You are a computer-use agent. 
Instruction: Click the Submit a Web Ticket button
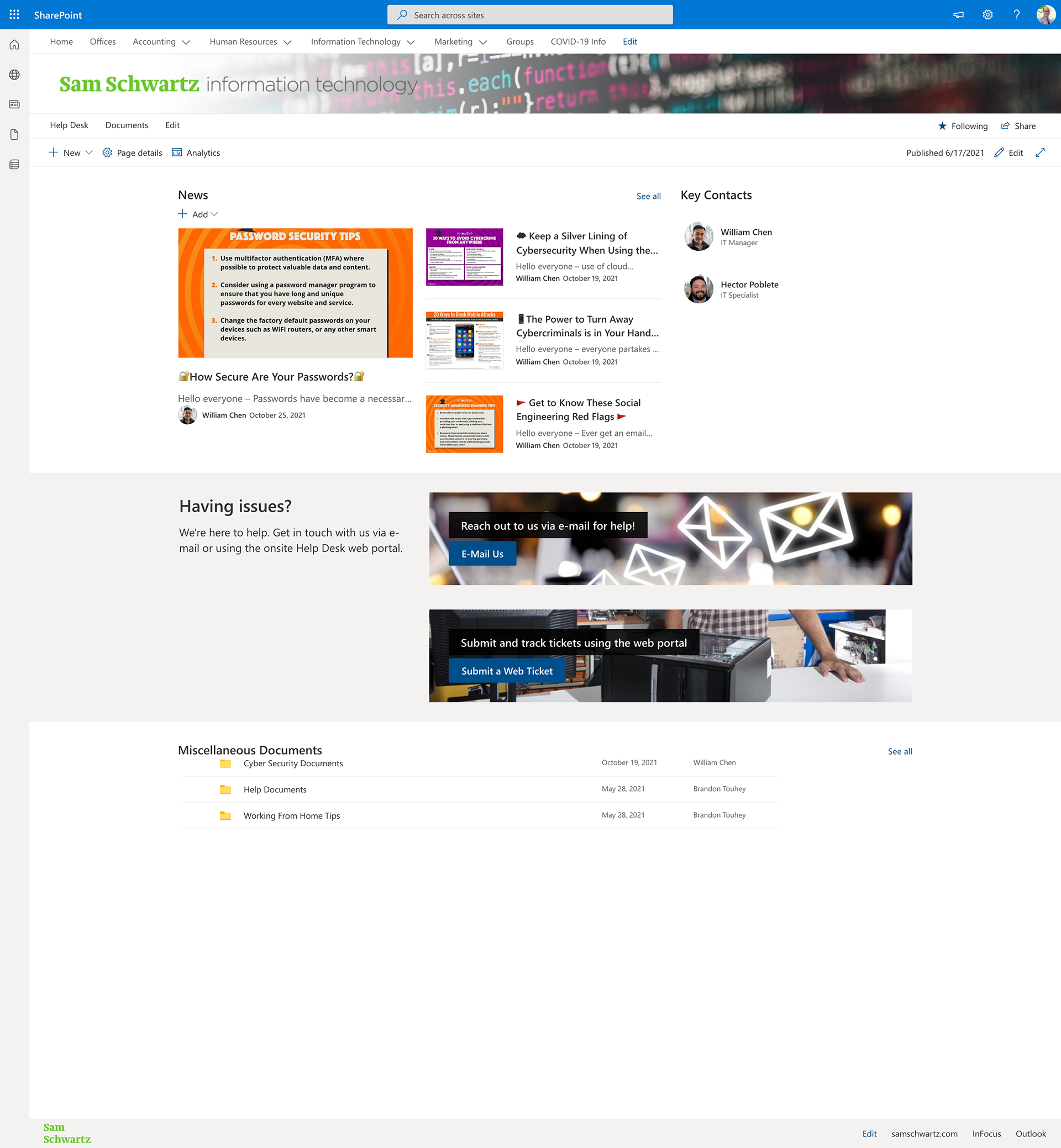[507, 671]
